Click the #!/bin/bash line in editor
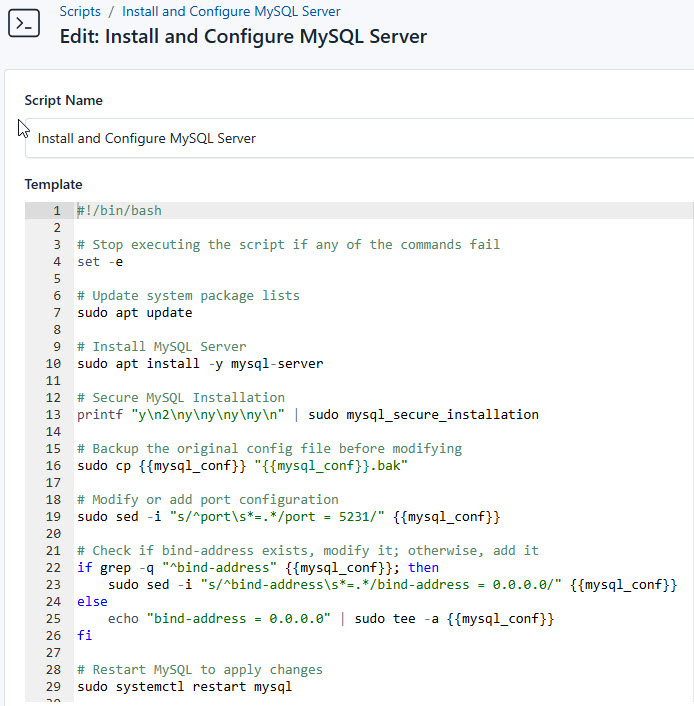This screenshot has height=706, width=694. [x=119, y=211]
